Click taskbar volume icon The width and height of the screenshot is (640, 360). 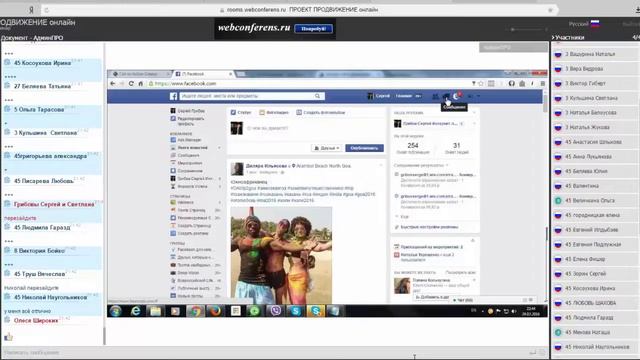[x=514, y=311]
